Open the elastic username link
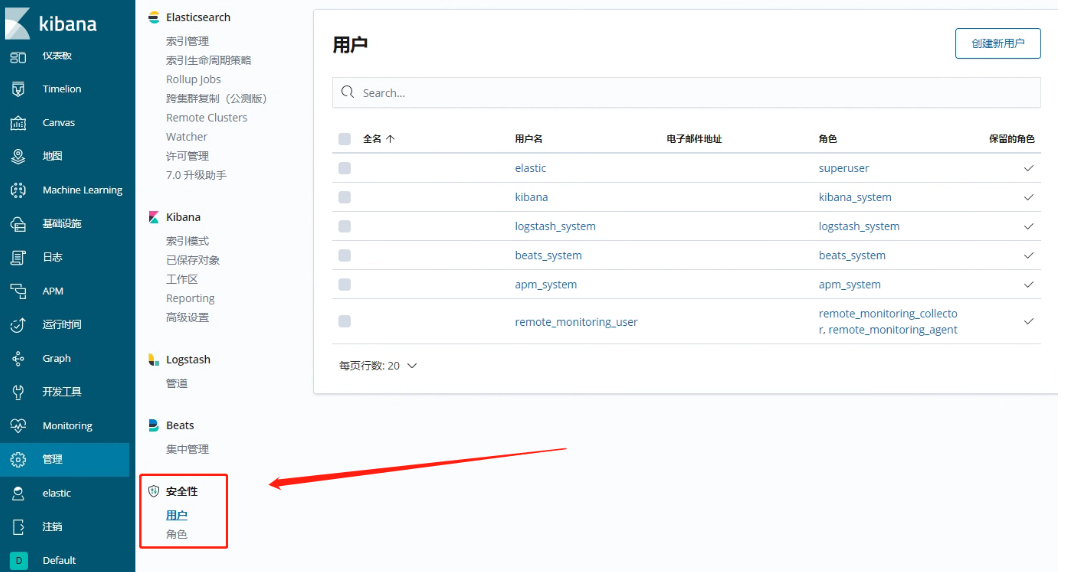 click(530, 168)
